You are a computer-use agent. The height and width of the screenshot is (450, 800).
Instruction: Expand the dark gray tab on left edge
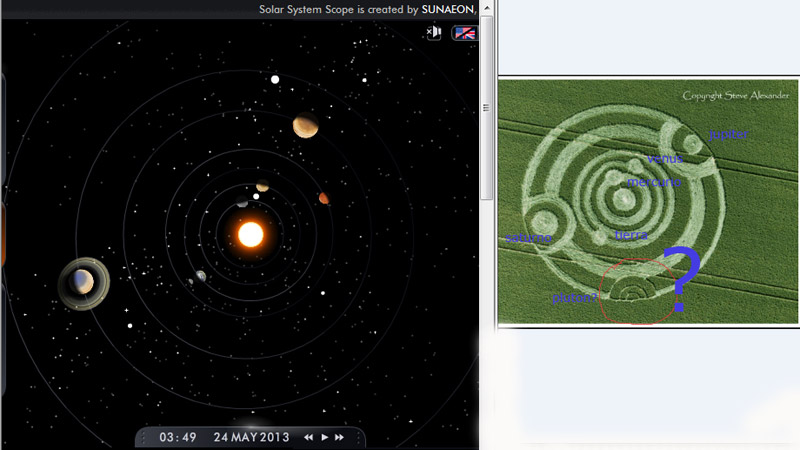[3, 130]
